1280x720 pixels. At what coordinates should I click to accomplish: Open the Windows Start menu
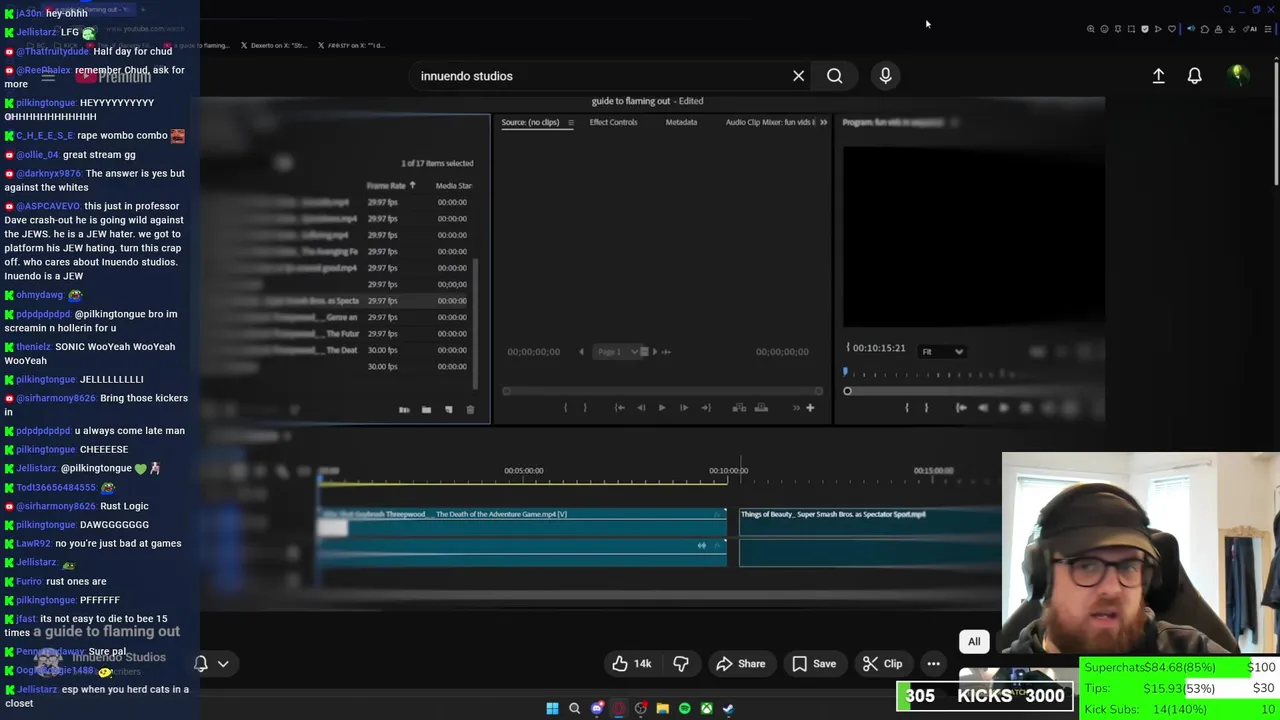pos(552,708)
